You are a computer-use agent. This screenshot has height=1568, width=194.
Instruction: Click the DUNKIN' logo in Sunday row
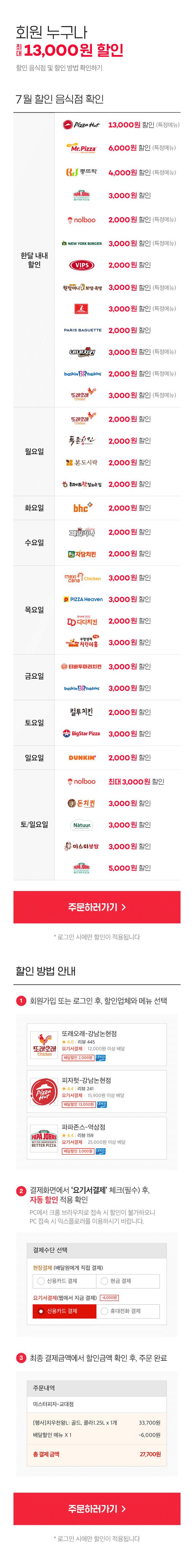point(82,757)
